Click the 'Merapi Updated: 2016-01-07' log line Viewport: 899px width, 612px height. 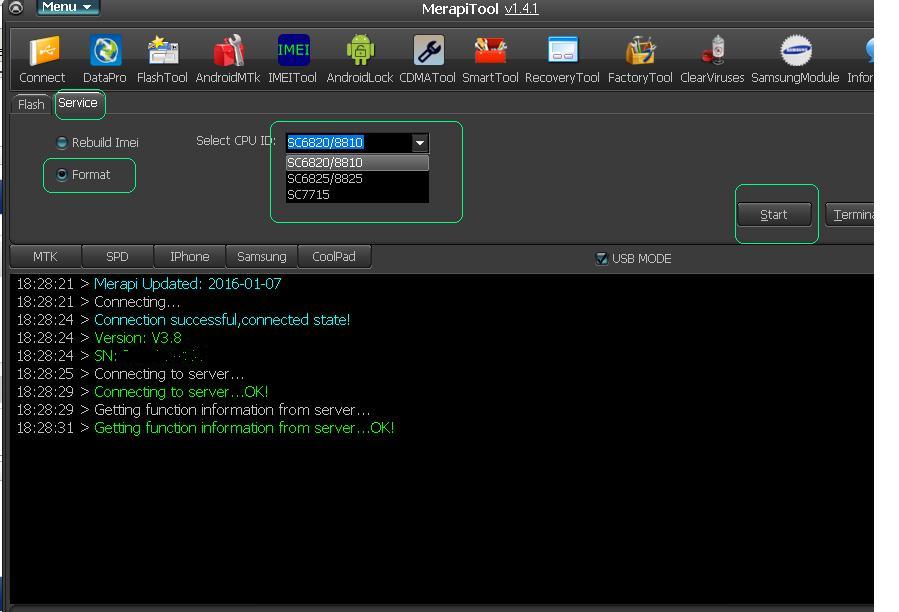point(187,284)
